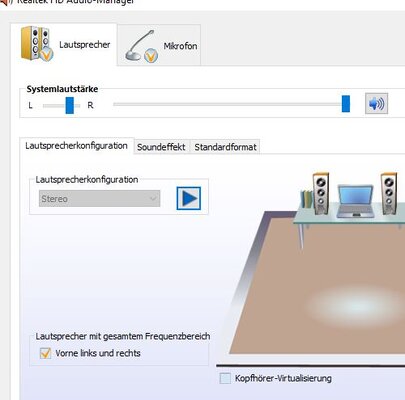Mute system volume with the speaker button

[376, 104]
